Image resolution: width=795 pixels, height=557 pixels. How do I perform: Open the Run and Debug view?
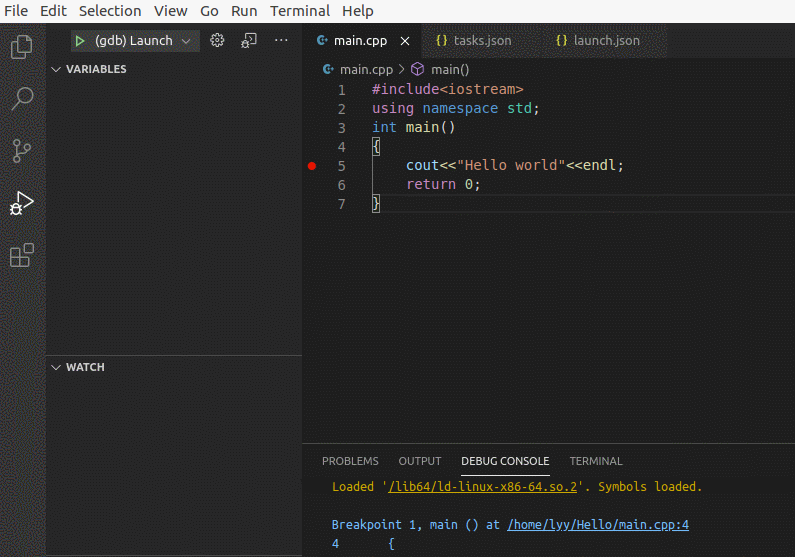pos(22,203)
